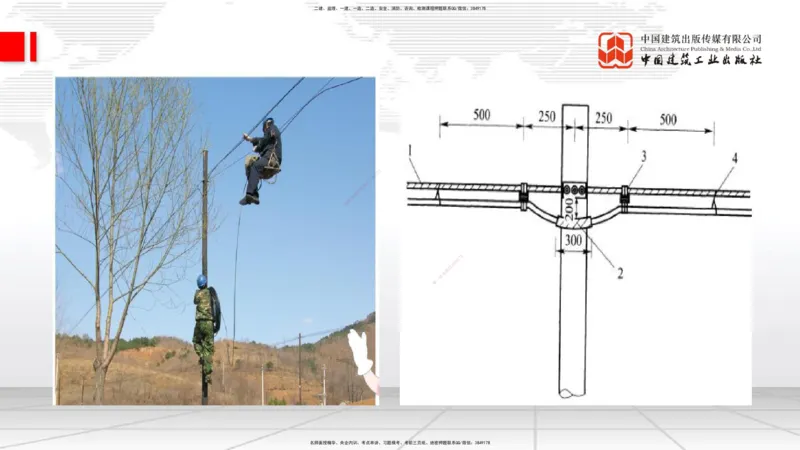Click the red publisher logo icon

(615, 50)
